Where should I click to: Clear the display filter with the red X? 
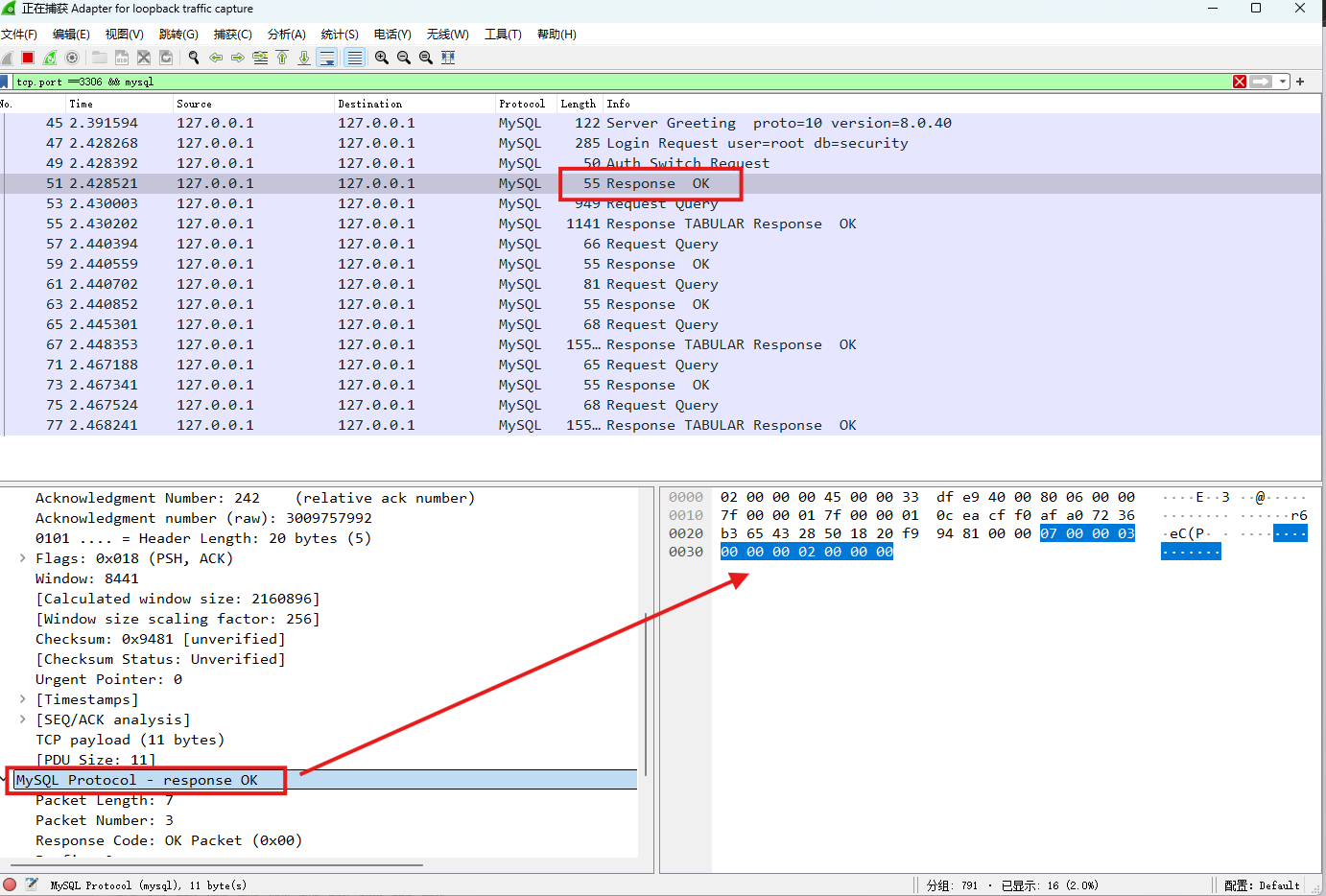pyautogui.click(x=1240, y=82)
